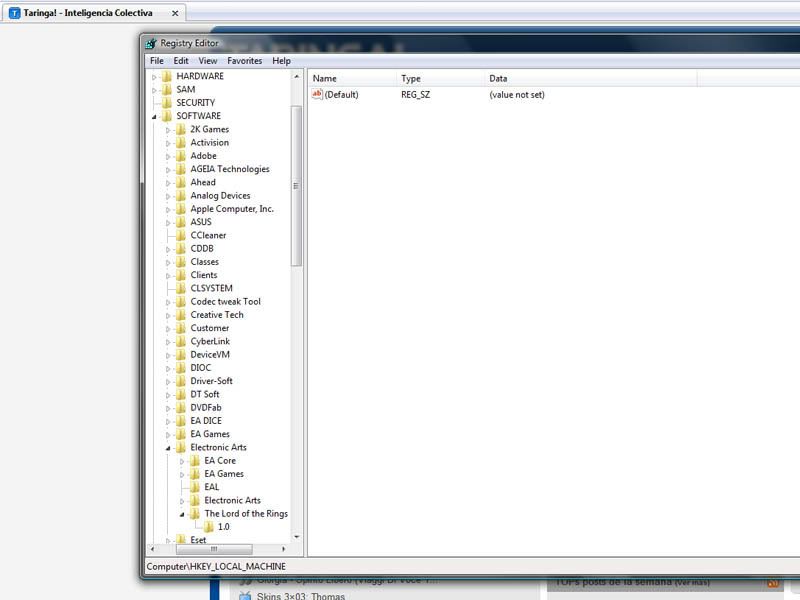Expand the HARDWARE key
Image resolution: width=800 pixels, height=600 pixels.
pyautogui.click(x=154, y=77)
